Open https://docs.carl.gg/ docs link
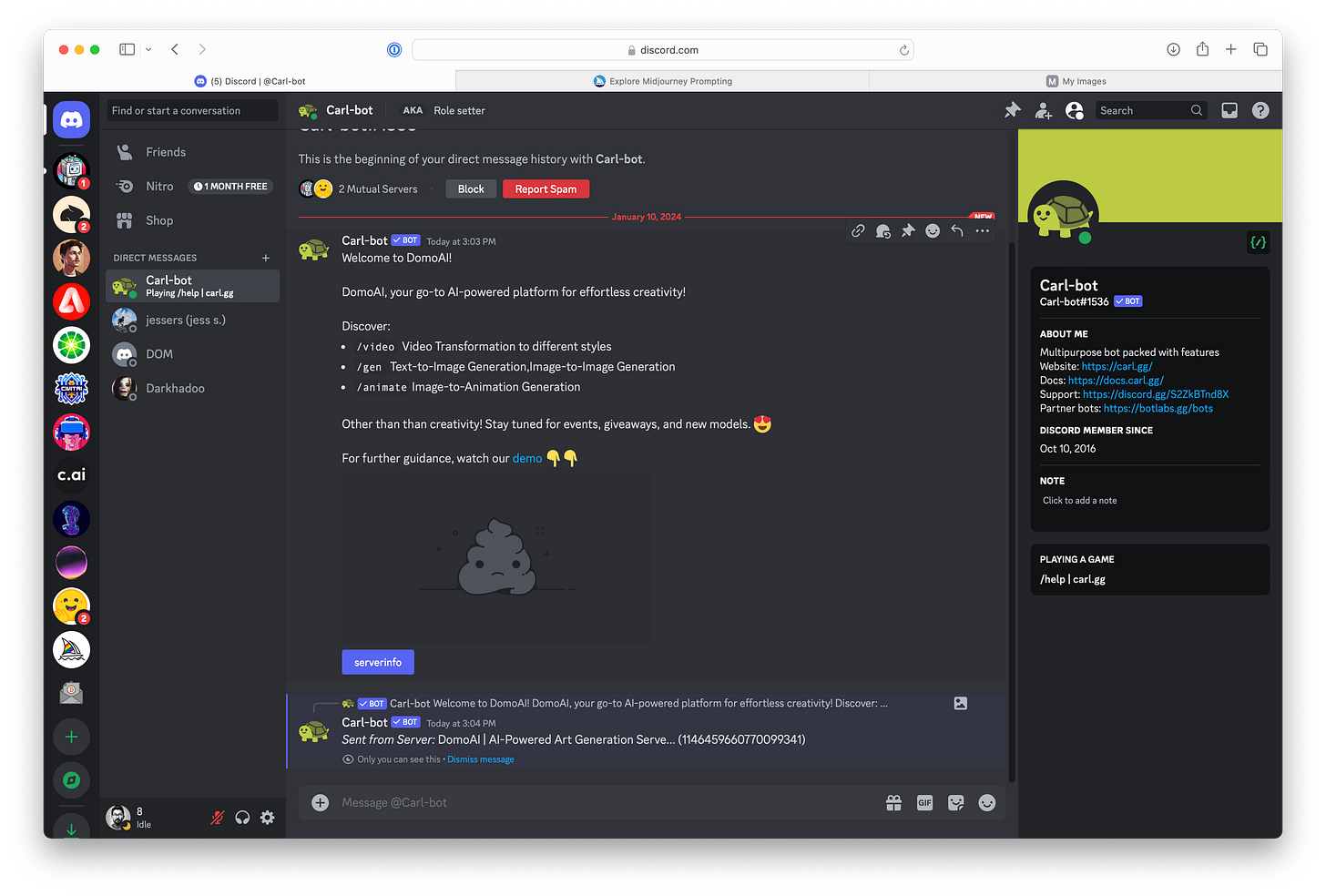The width and height of the screenshot is (1326, 896). coord(1116,381)
